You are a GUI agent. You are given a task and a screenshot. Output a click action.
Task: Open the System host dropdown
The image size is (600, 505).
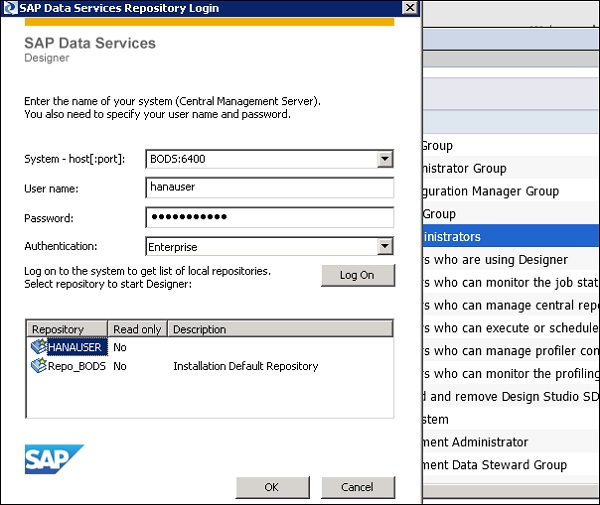(385, 159)
